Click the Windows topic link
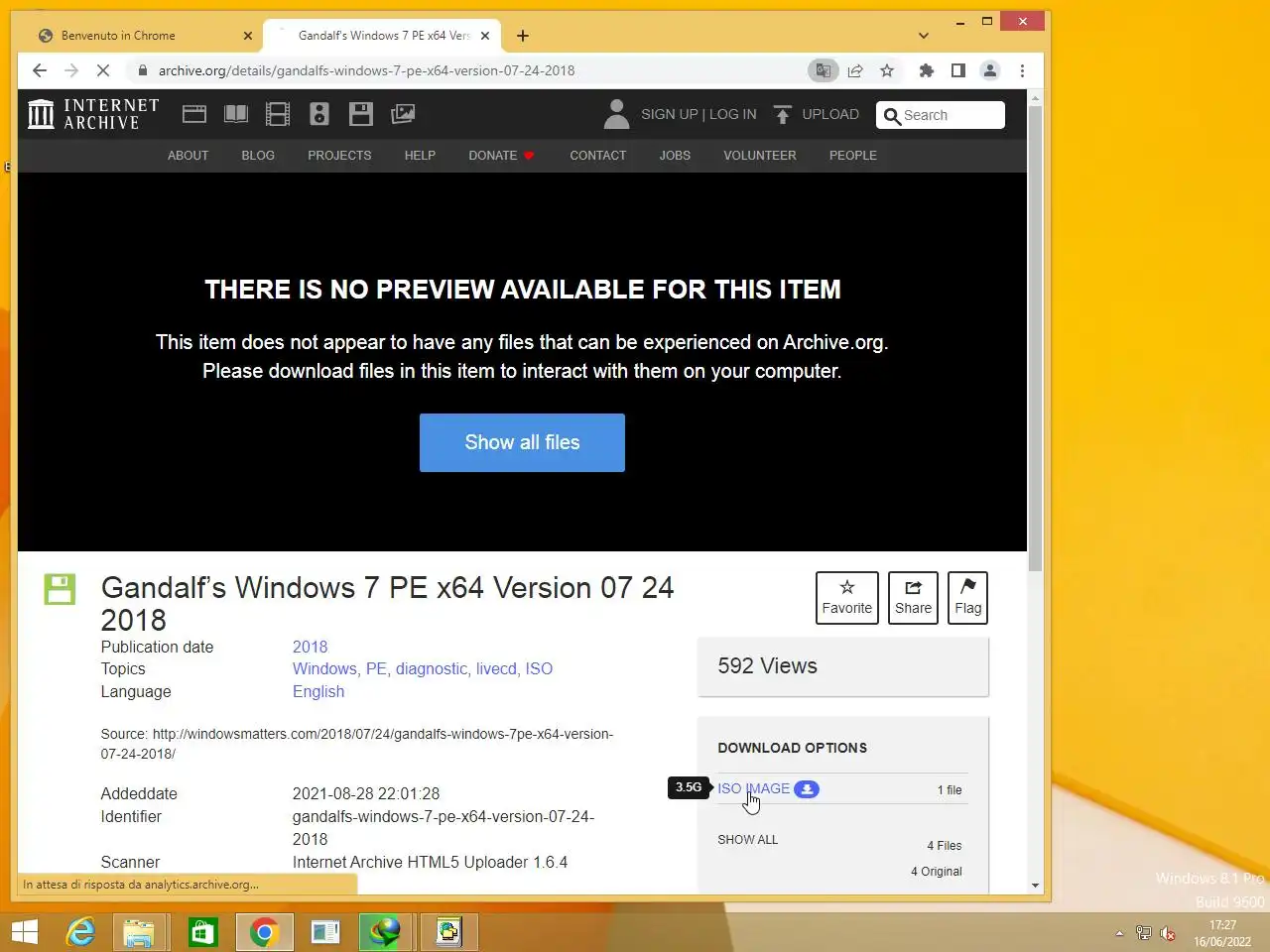This screenshot has width=1270, height=952. [x=324, y=669]
